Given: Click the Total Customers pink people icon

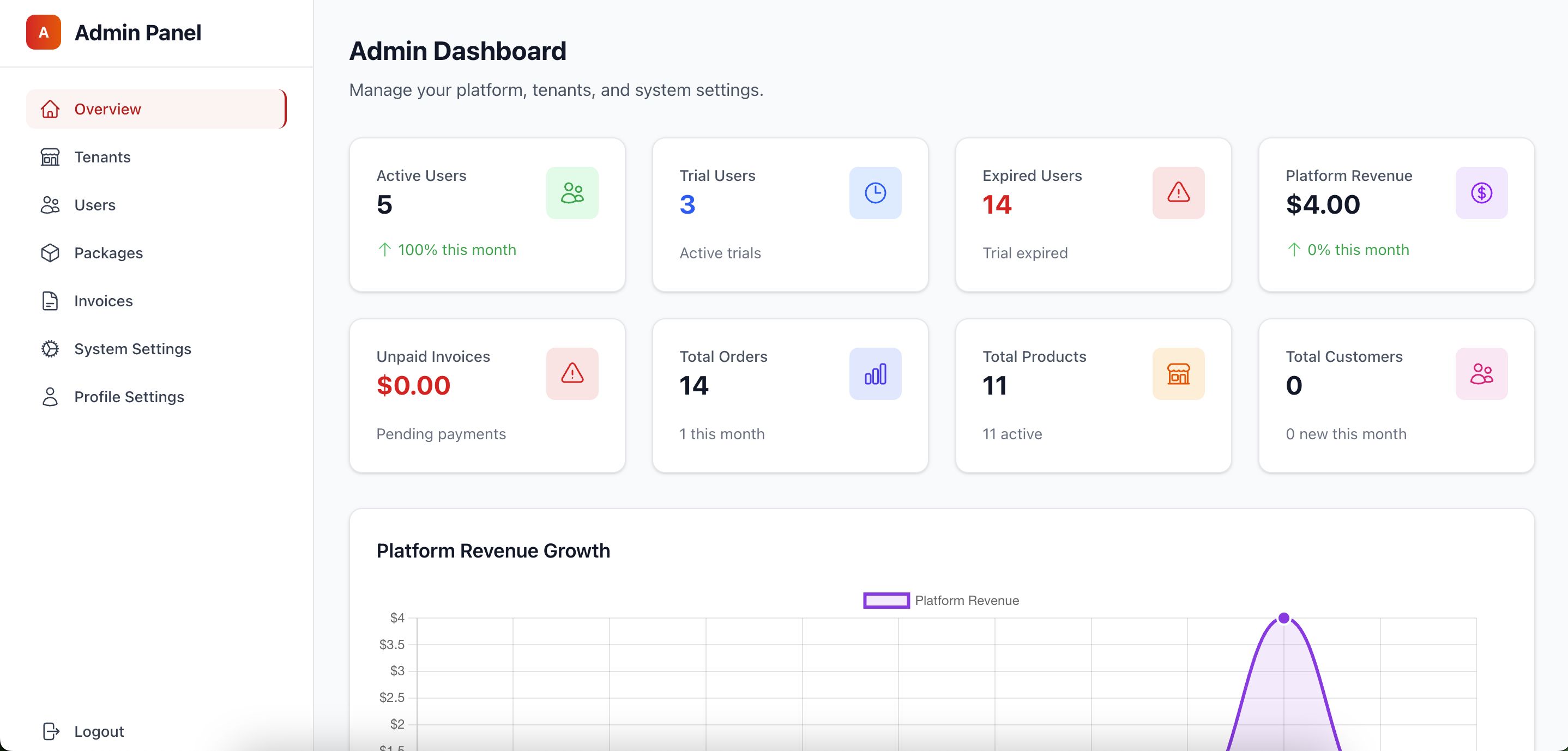Looking at the screenshot, I should pyautogui.click(x=1481, y=374).
